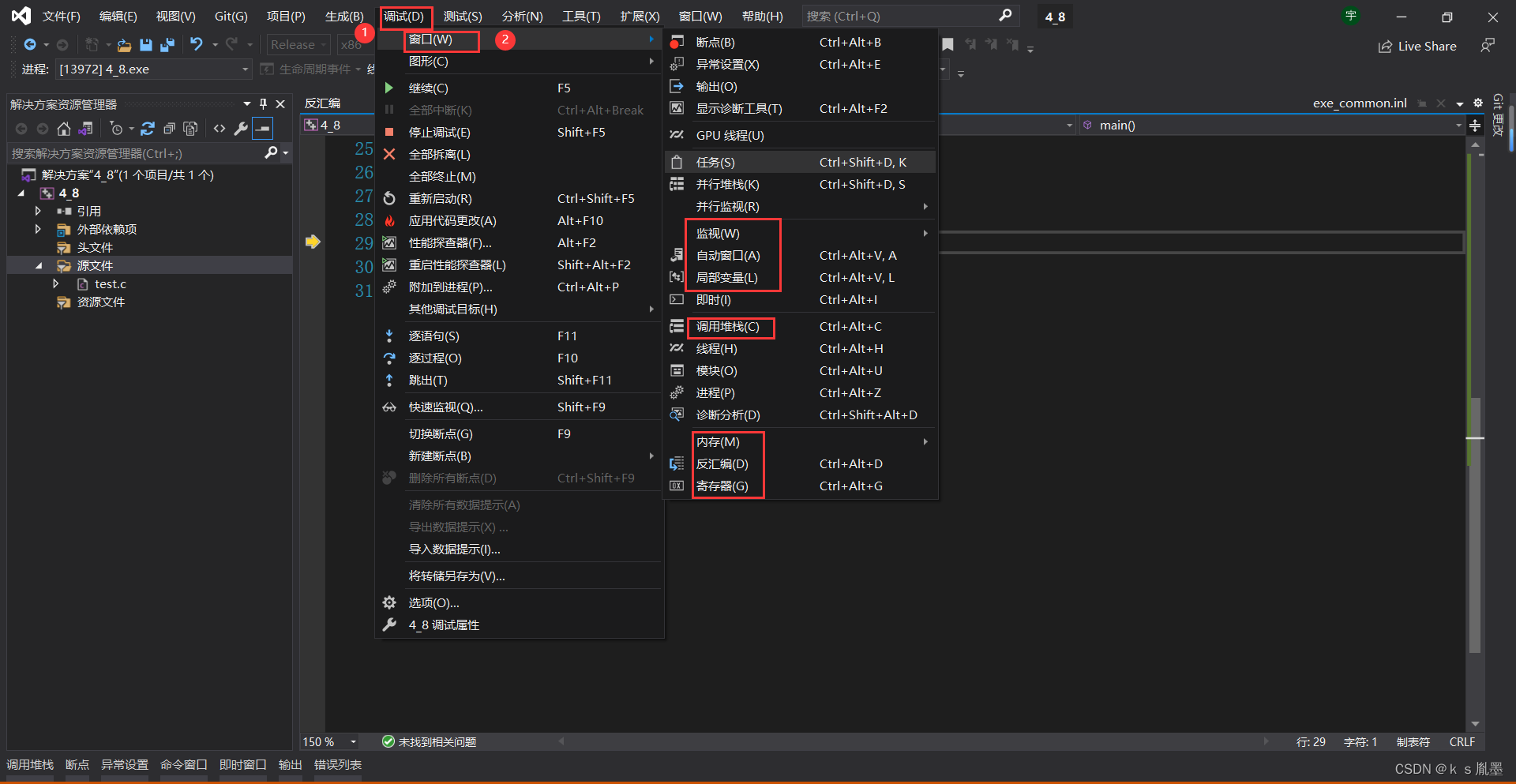Open the Solution Explorer window options dropdown arrow
This screenshot has height=784, width=1516.
pos(247,104)
